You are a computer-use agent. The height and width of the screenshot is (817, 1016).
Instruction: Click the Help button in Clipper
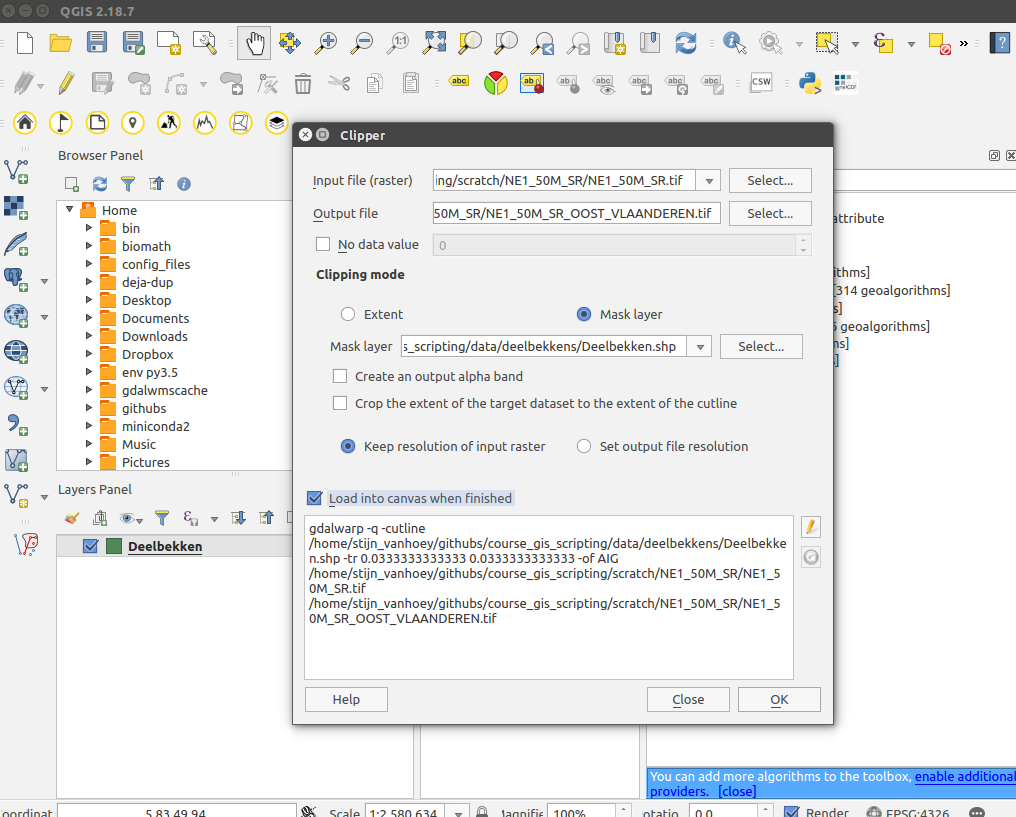click(x=346, y=700)
